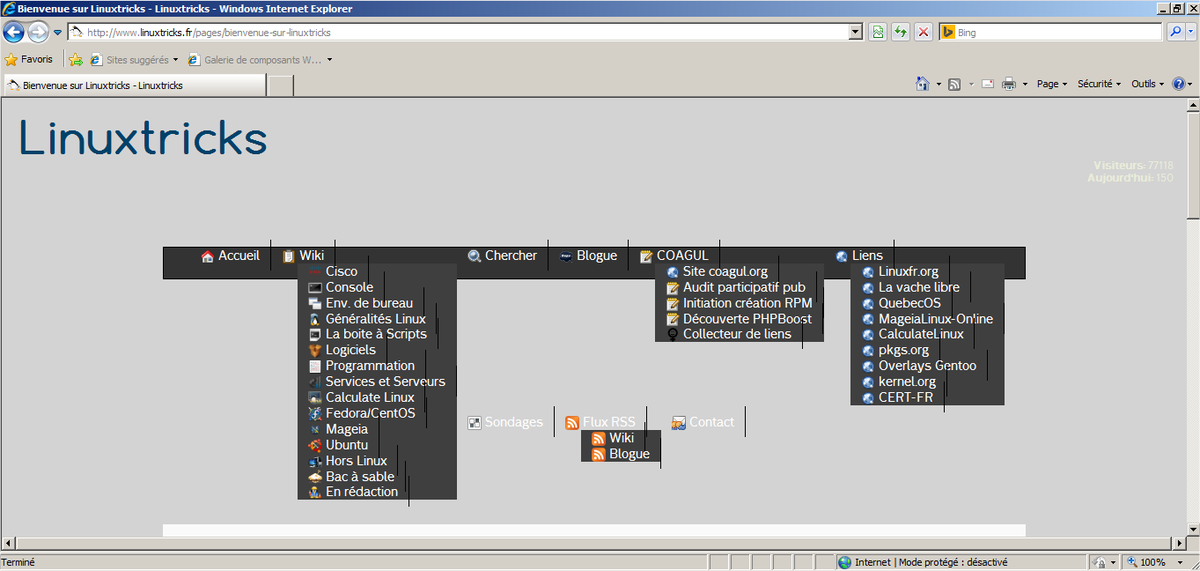
Task: Open Services et Serveurs category
Action: 377,382
